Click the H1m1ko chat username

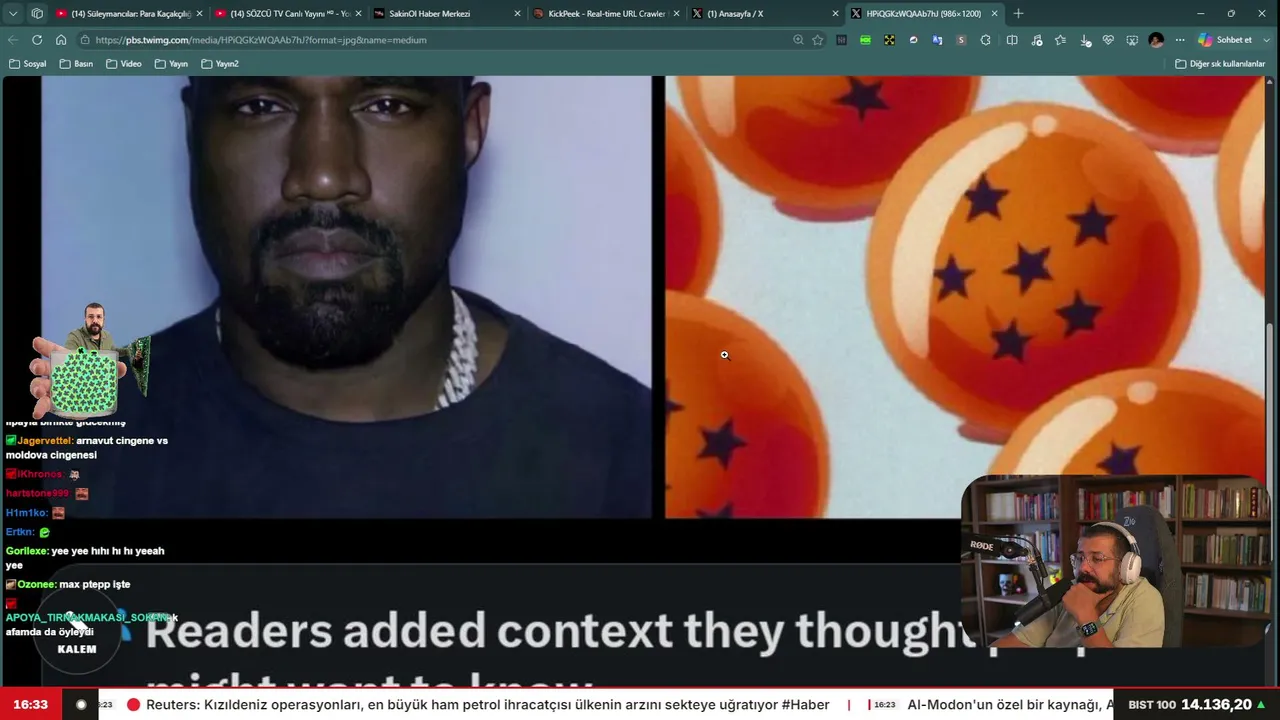pos(26,513)
